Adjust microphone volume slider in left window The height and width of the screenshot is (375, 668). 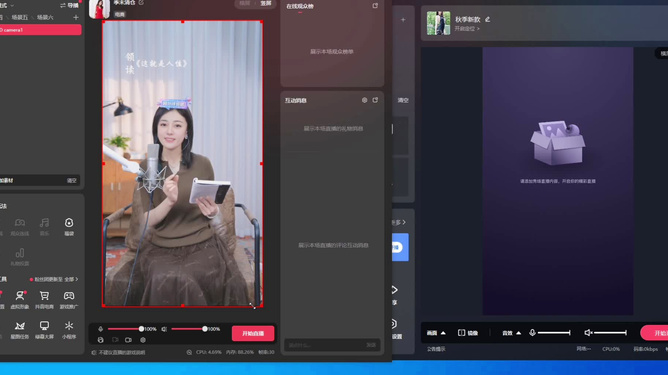coord(125,329)
